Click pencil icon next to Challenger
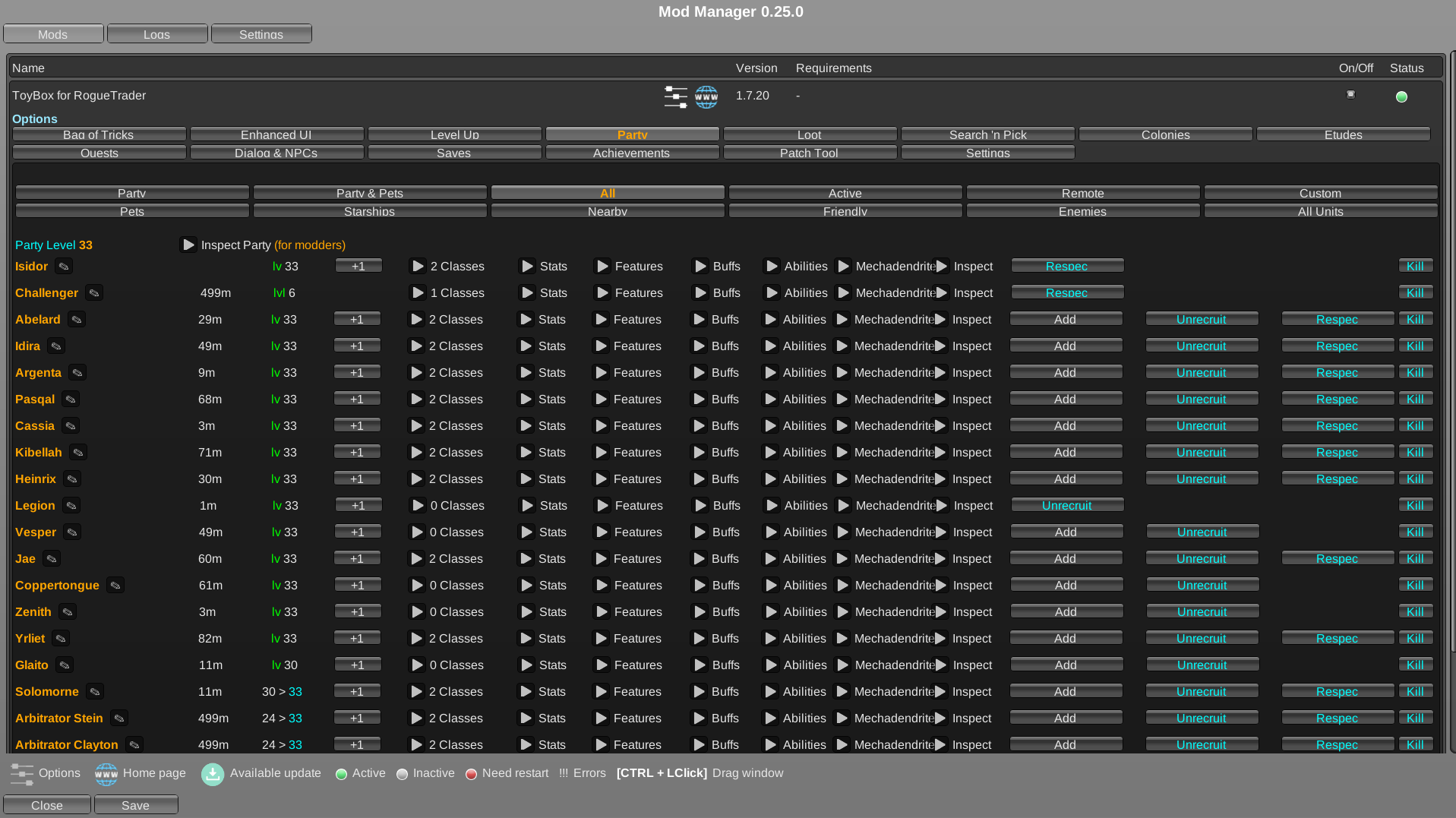The image size is (1456, 818). (94, 293)
